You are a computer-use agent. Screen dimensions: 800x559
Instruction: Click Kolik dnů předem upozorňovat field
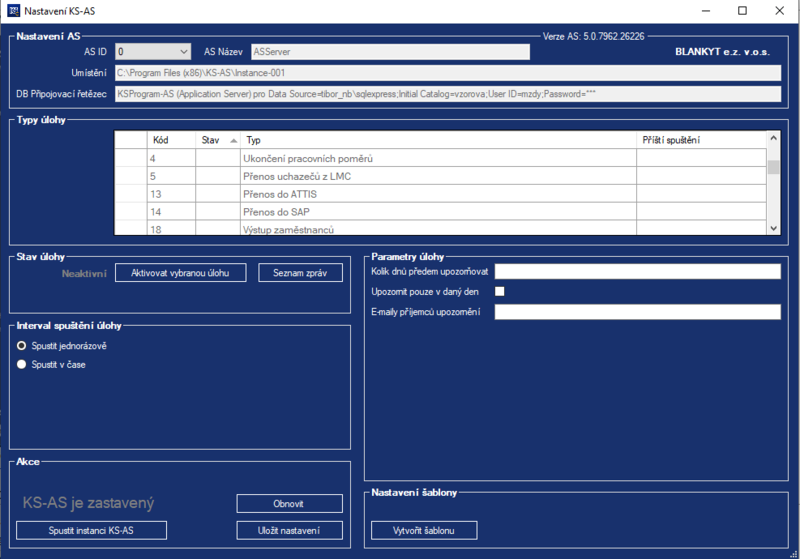point(638,271)
